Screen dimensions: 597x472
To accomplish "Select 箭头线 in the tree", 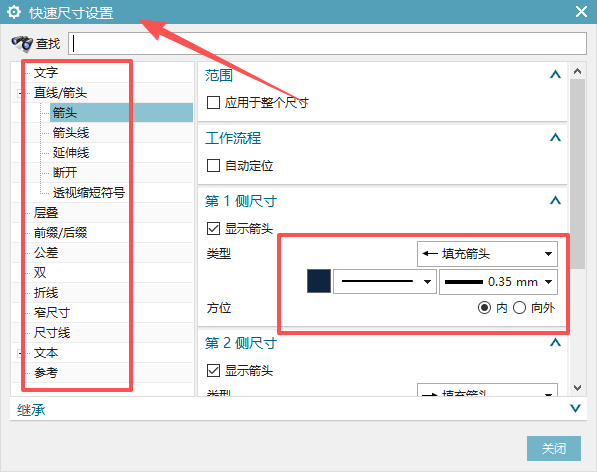I will pos(71,133).
